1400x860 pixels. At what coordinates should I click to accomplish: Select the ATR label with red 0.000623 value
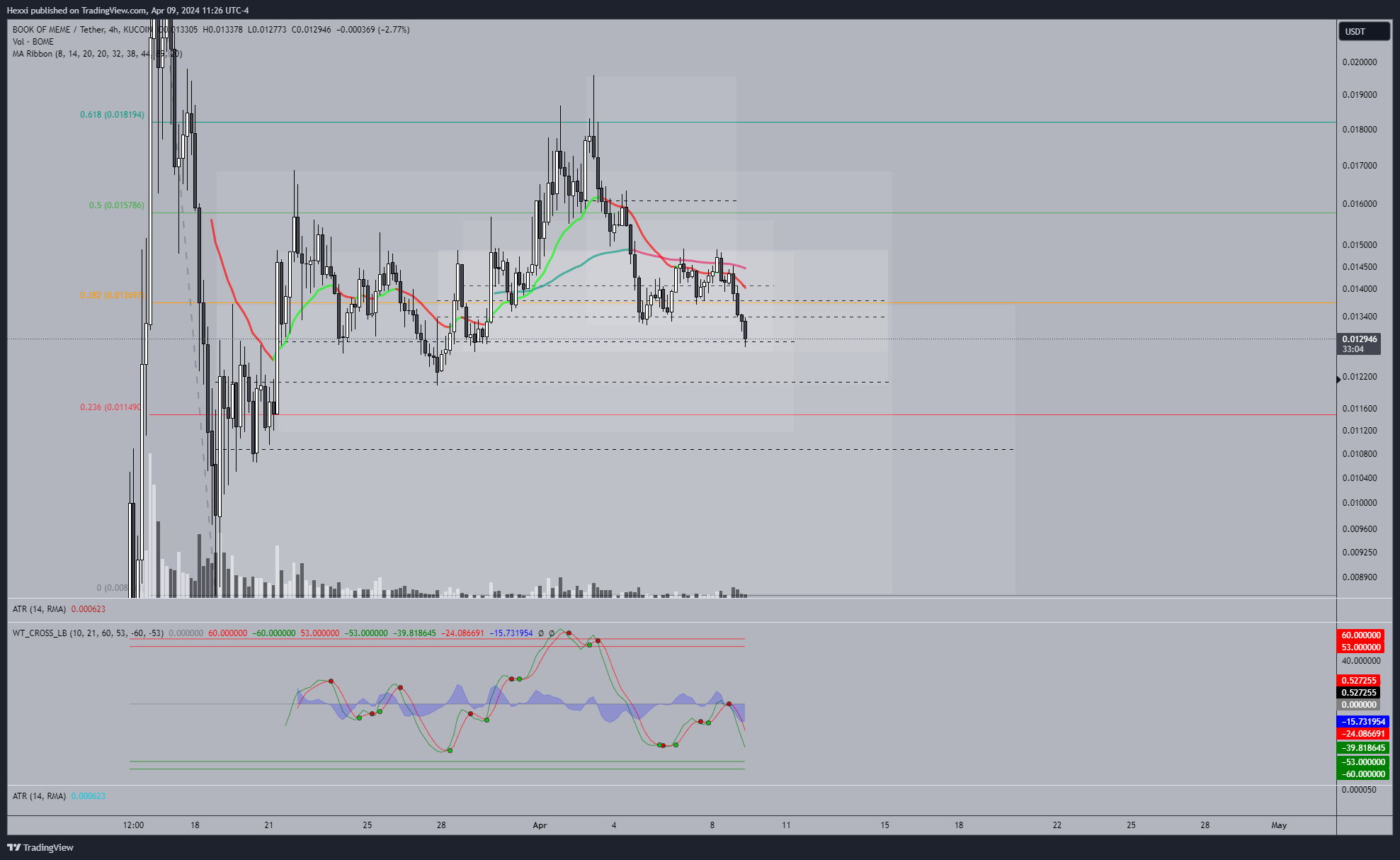point(59,609)
